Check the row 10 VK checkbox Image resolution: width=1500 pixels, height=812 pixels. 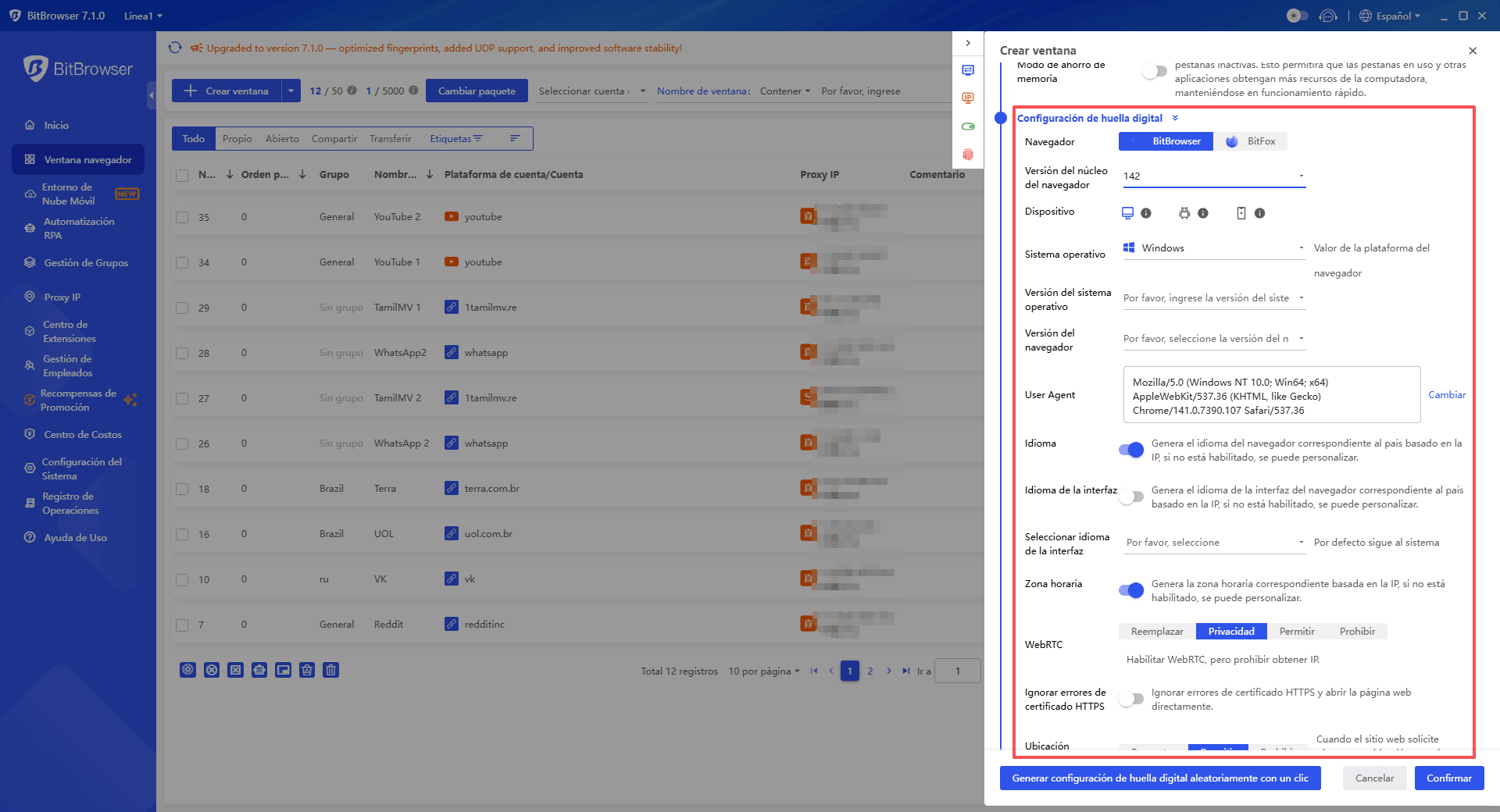point(182,579)
